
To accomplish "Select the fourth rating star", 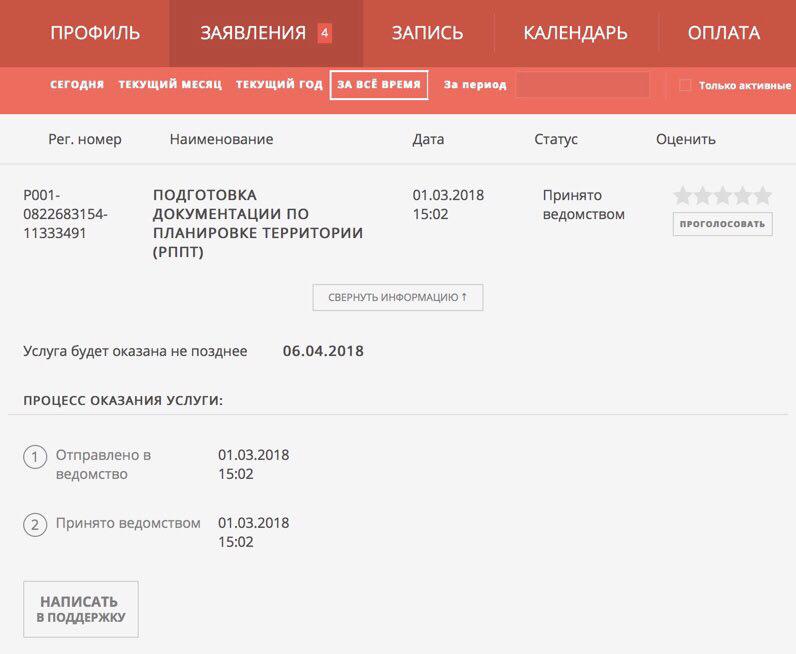I will pos(743,196).
